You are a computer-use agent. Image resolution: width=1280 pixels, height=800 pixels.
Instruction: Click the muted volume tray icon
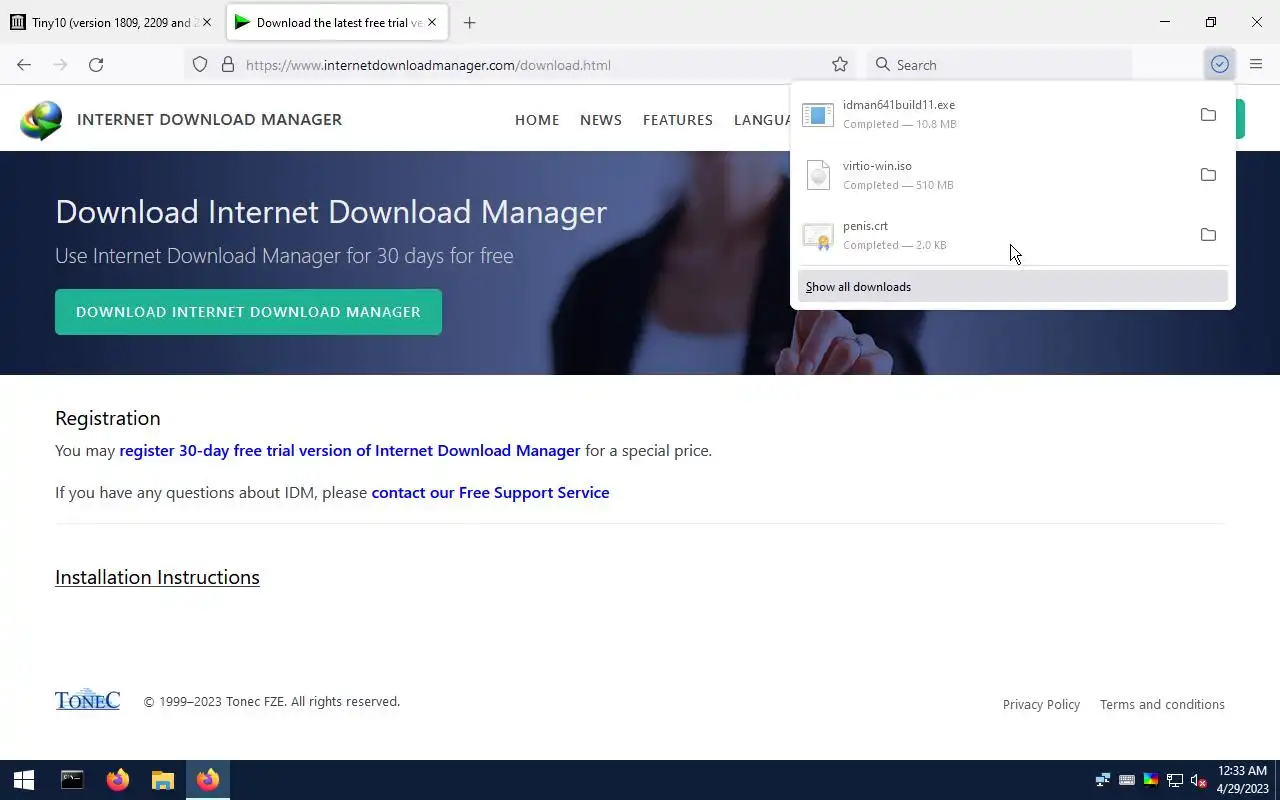(1199, 780)
